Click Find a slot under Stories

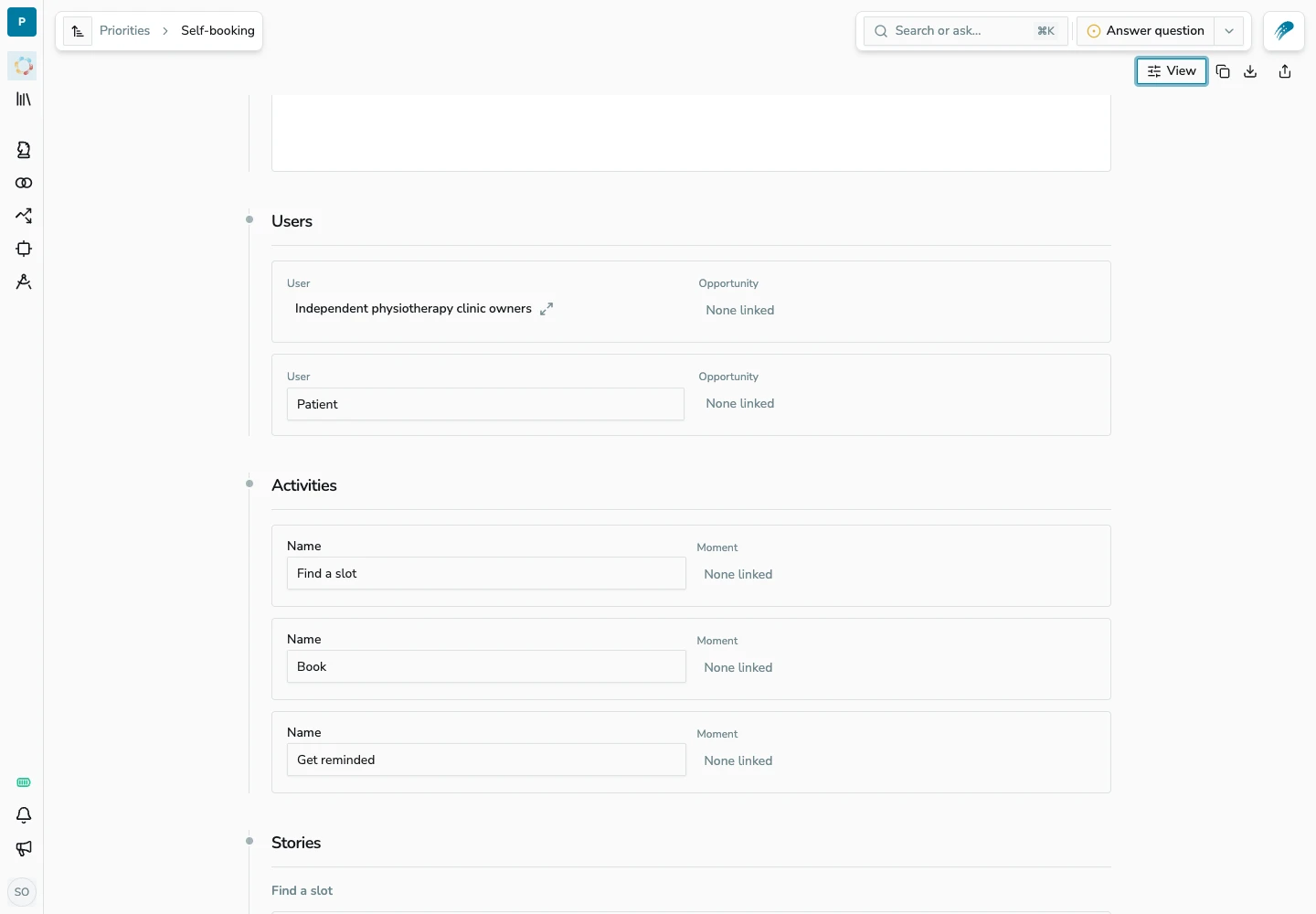tap(302, 891)
